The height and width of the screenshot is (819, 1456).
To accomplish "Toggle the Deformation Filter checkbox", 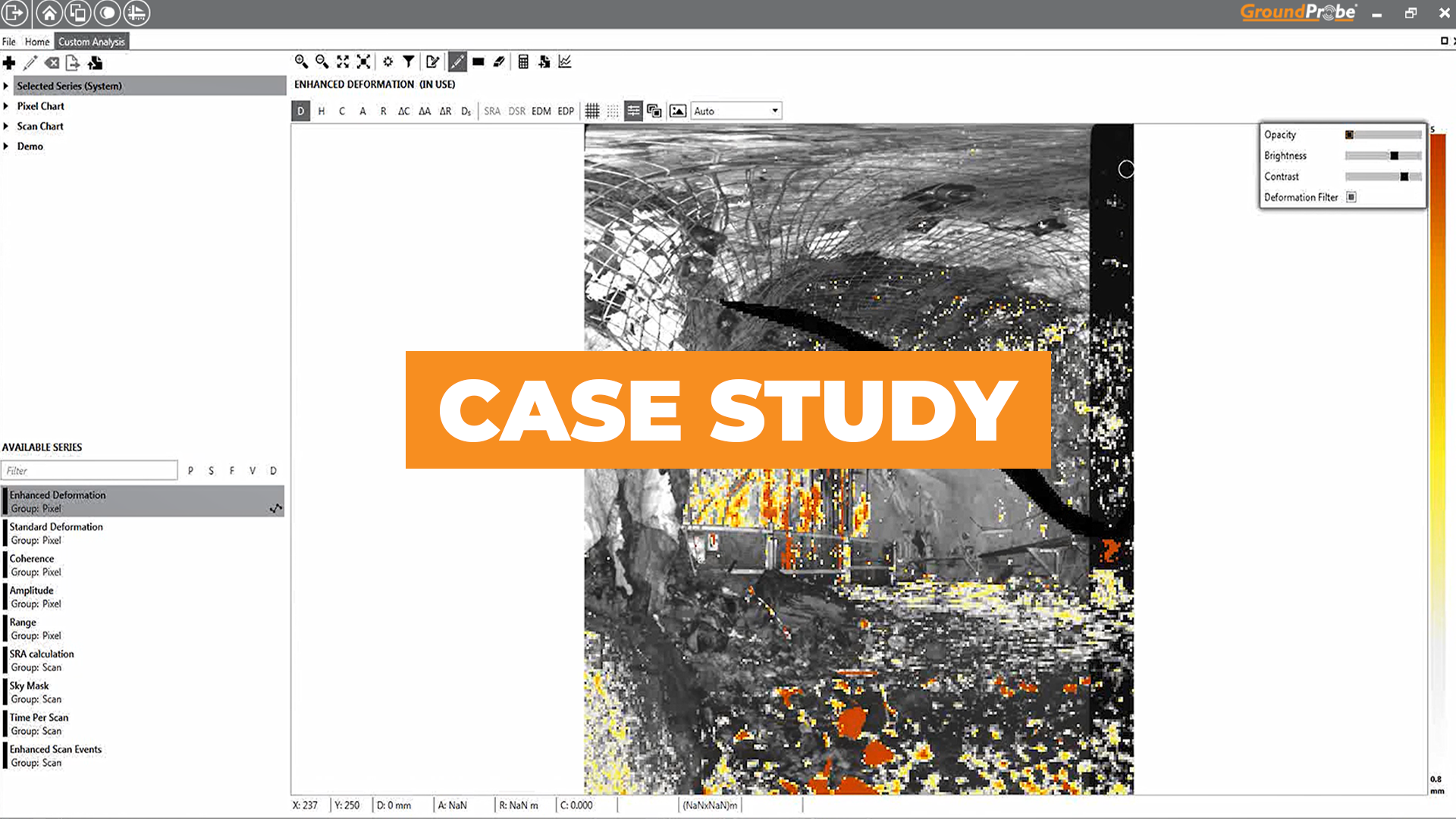I will (x=1351, y=196).
